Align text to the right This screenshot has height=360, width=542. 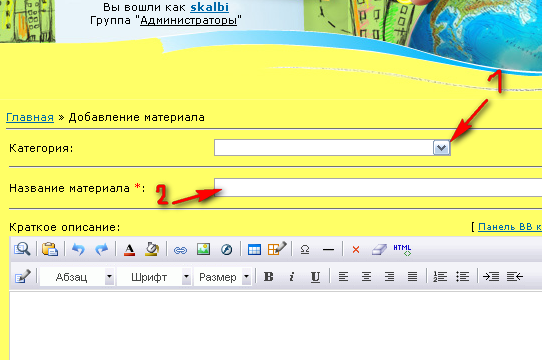coord(390,277)
